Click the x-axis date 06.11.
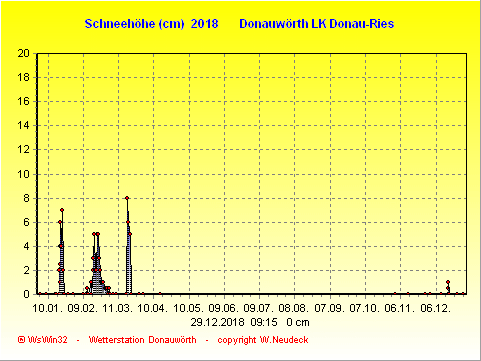481x361 pixels. tap(400, 308)
